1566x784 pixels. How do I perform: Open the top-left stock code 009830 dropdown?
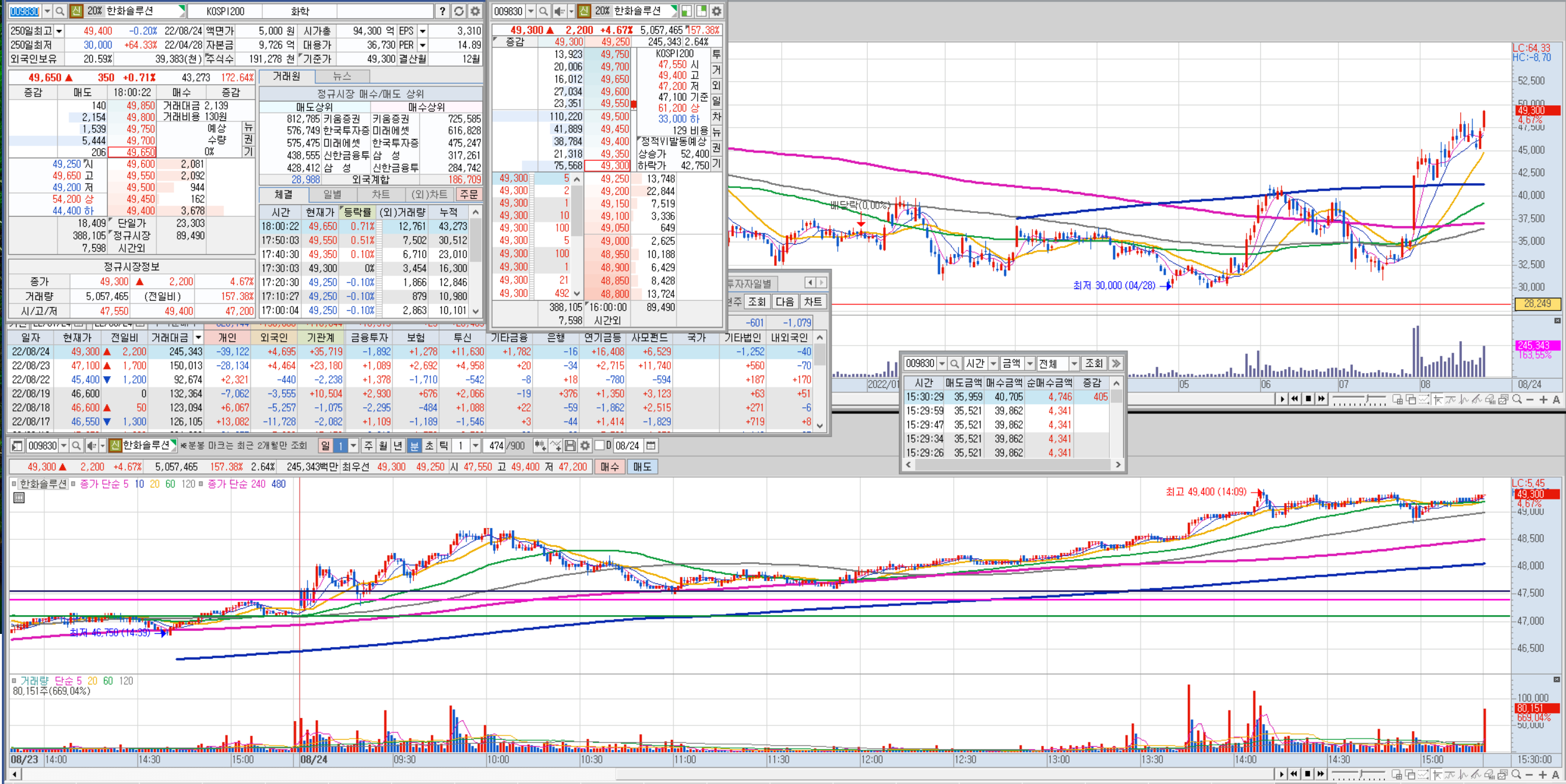click(x=47, y=11)
